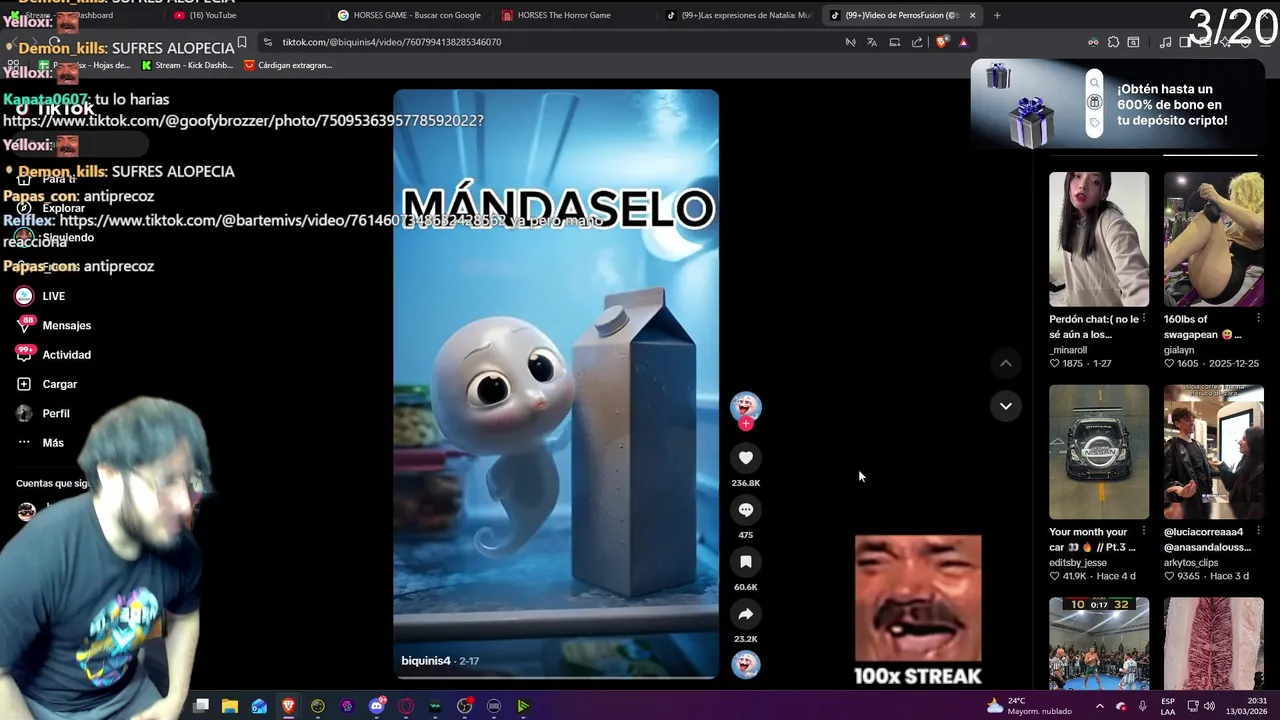This screenshot has width=1280, height=720.
Task: Open the _minaroll 'Perdón chat' video thumbnail
Action: [1099, 239]
